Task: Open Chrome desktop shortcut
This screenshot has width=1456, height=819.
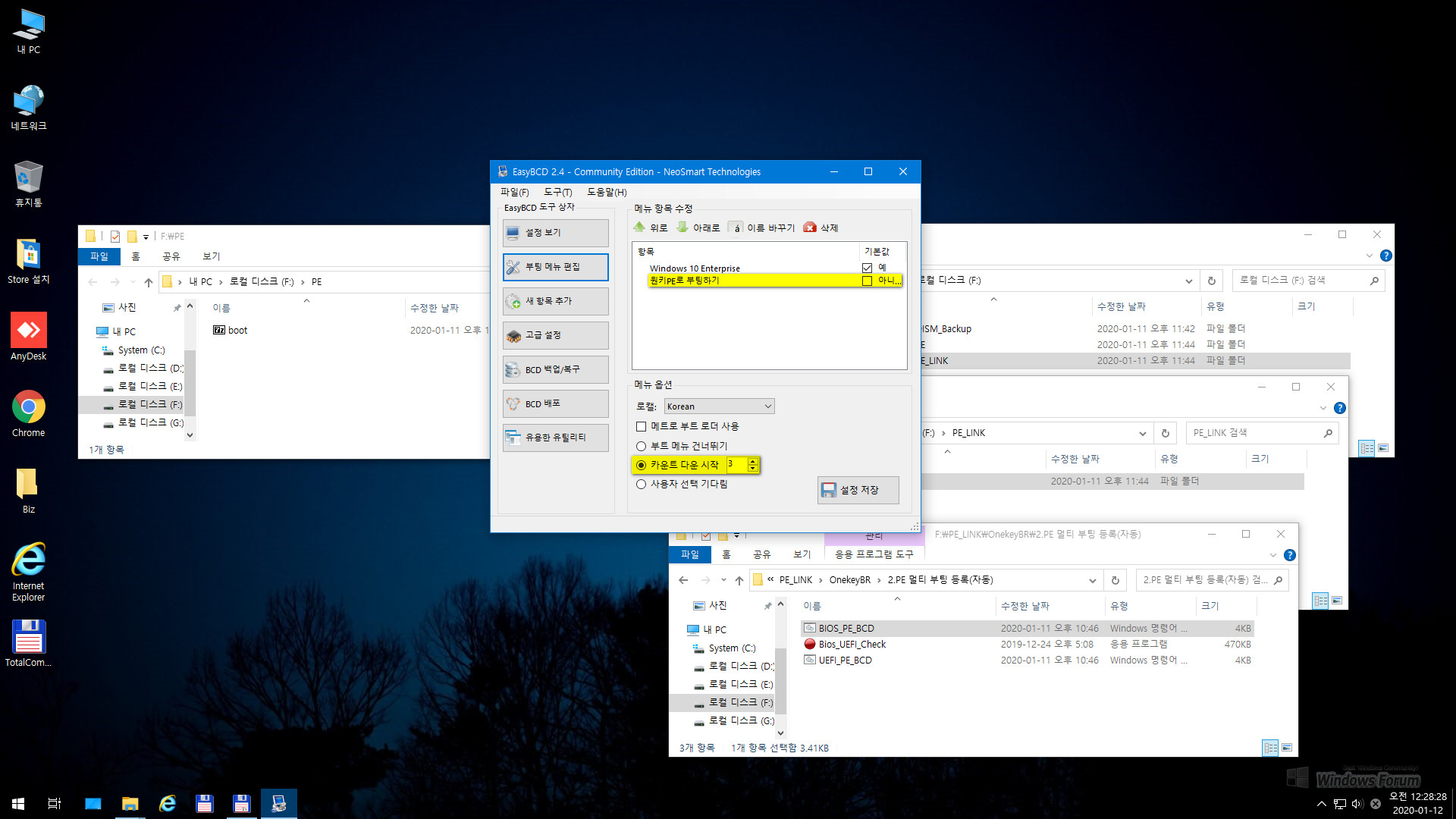Action: pyautogui.click(x=29, y=414)
